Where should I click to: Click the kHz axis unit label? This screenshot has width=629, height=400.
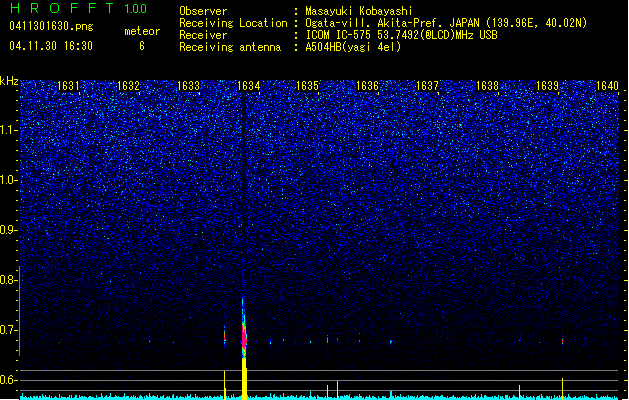click(x=9, y=81)
